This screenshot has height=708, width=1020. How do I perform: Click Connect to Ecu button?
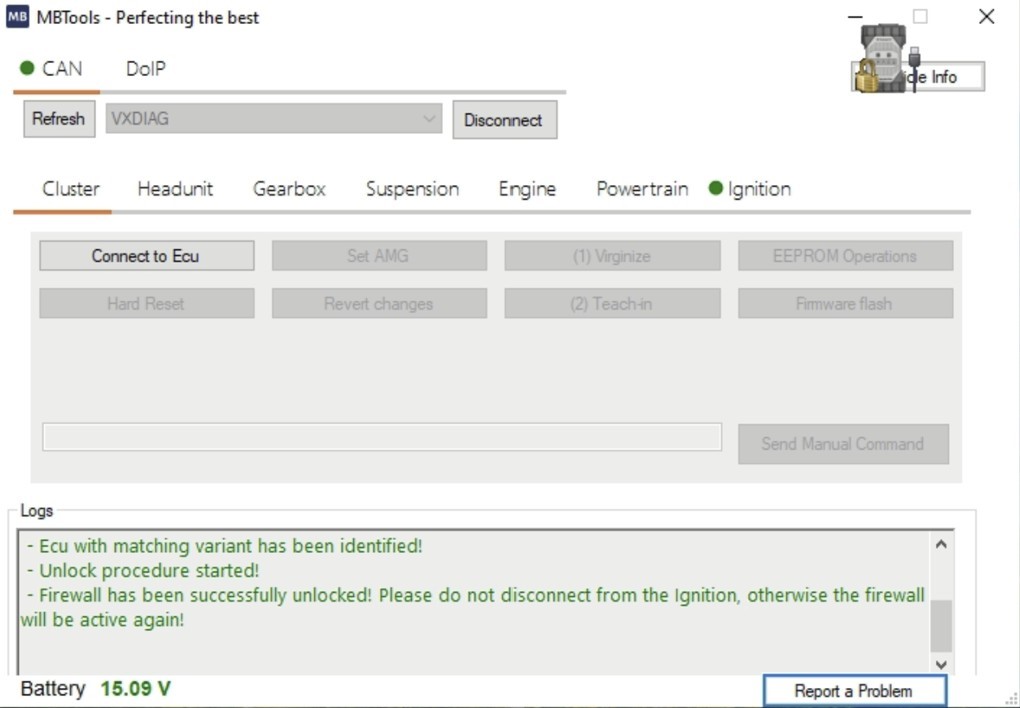coord(146,256)
